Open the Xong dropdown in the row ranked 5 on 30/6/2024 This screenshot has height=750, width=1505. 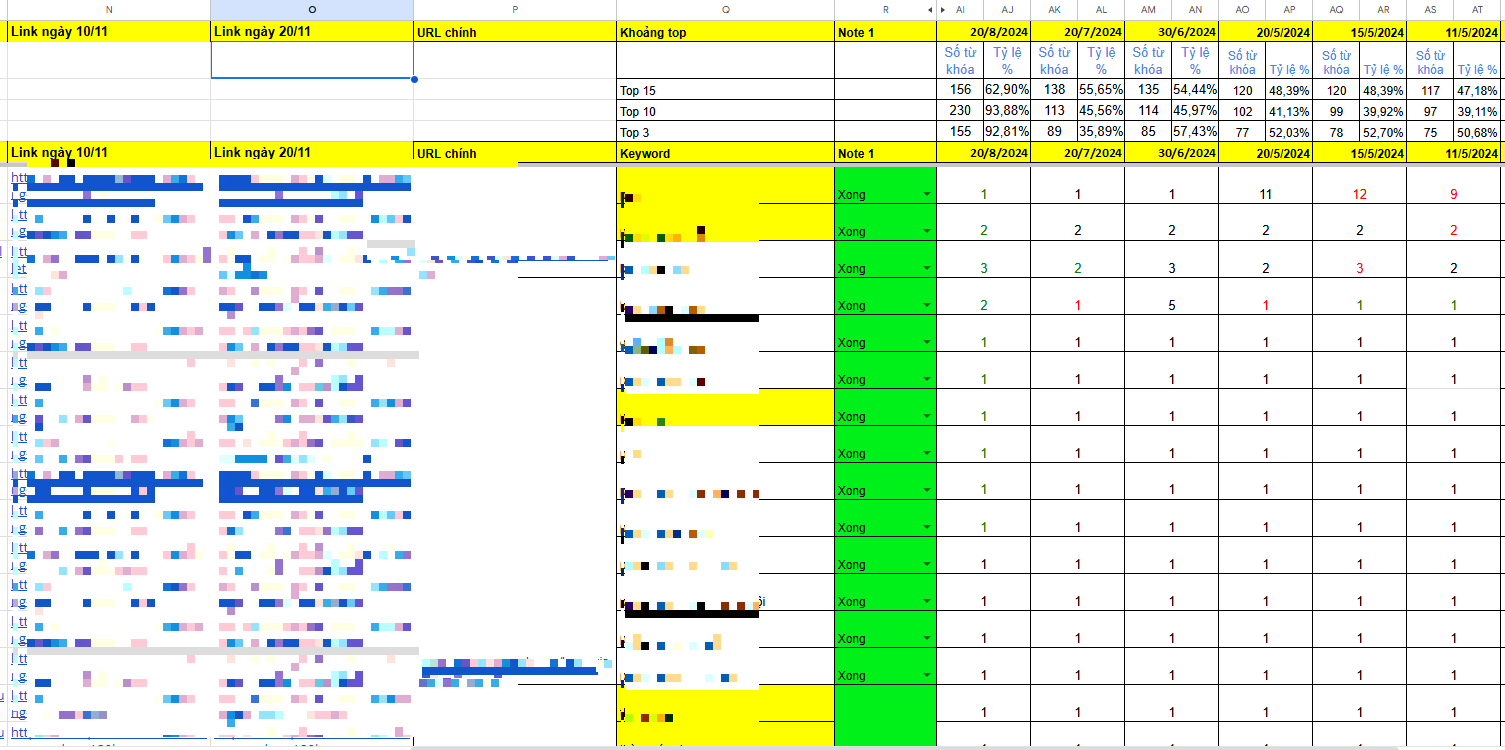(x=926, y=305)
